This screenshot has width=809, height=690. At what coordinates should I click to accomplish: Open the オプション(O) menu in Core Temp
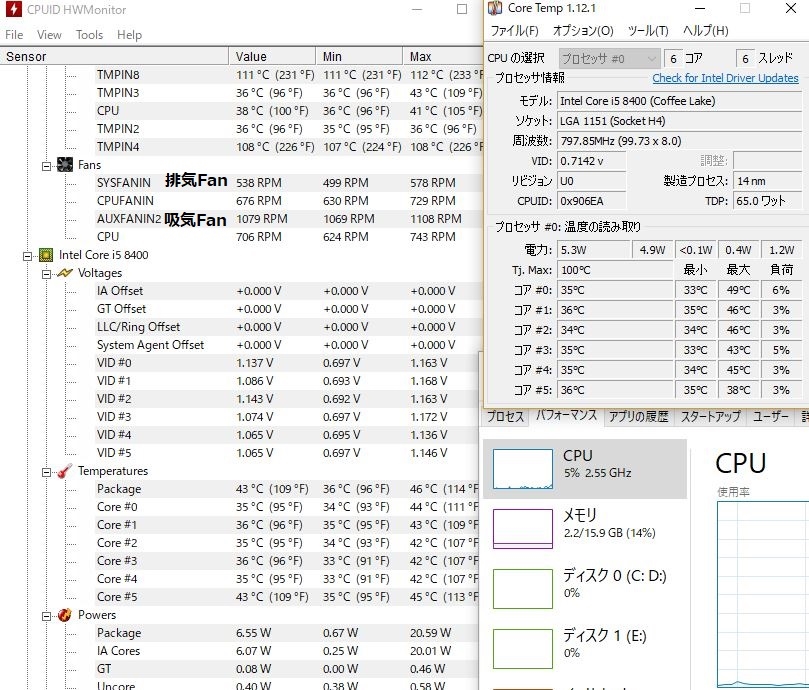[x=583, y=30]
